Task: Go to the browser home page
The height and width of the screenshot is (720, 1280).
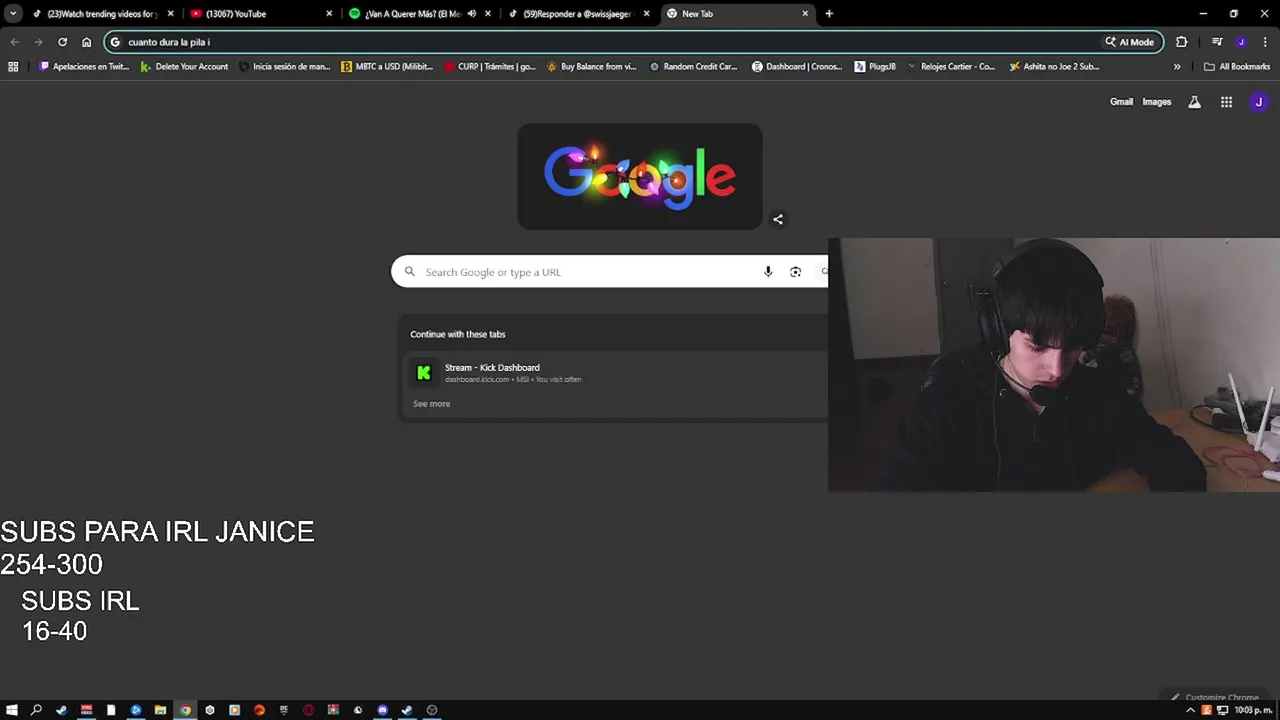Action: point(86,42)
